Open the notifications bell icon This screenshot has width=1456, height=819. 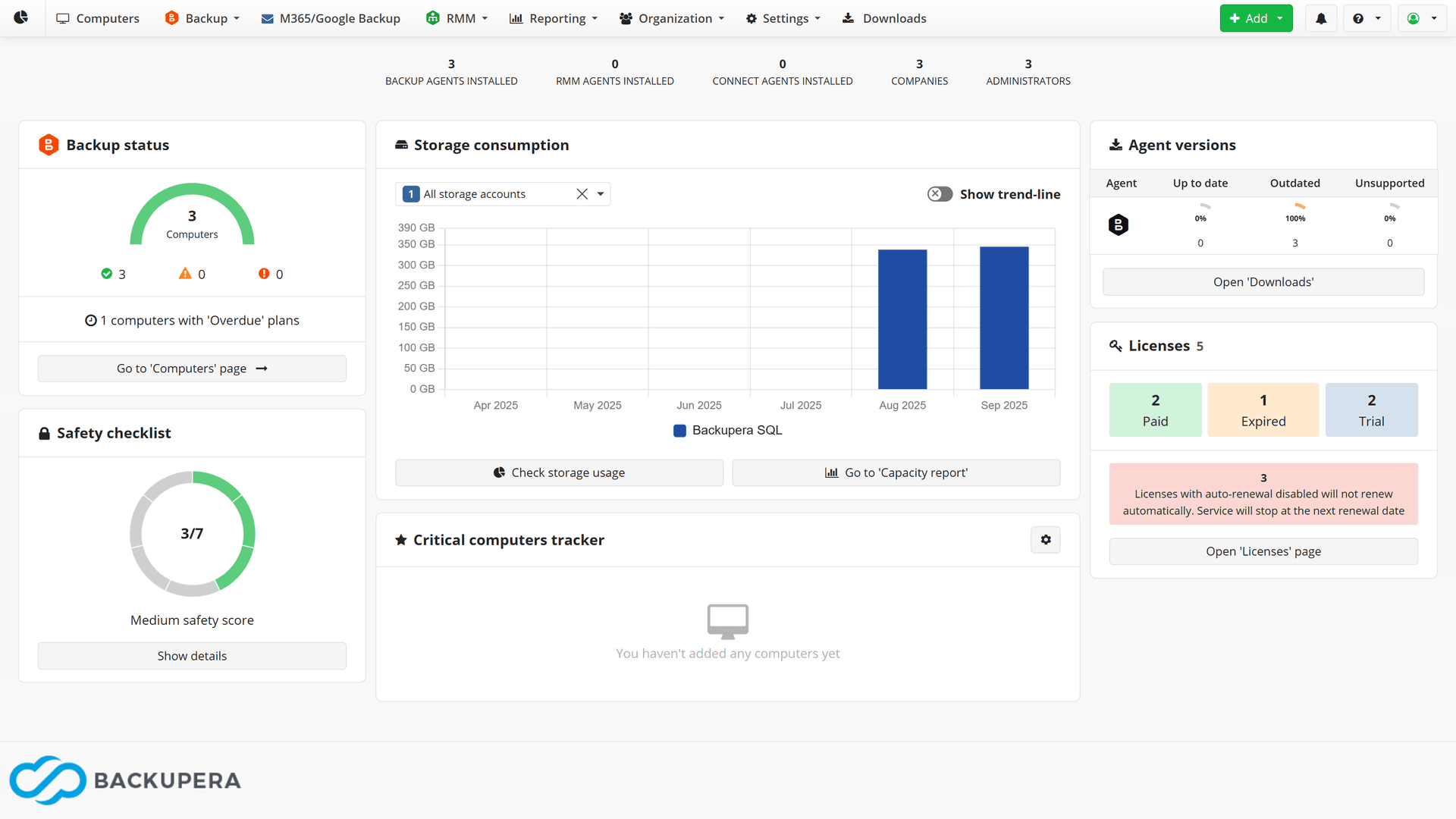click(x=1321, y=18)
